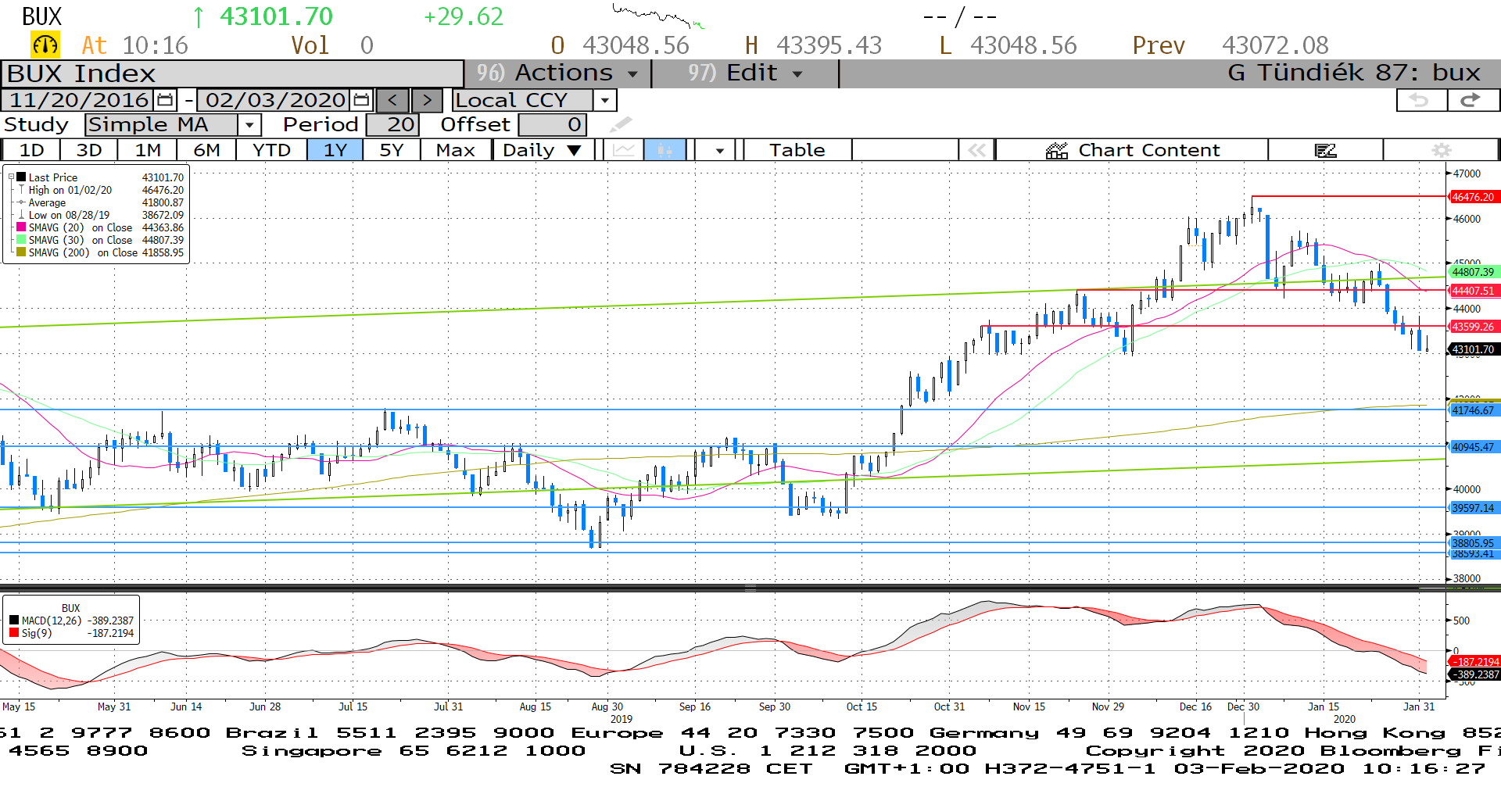Open the annotations edit icon
The height and width of the screenshot is (812, 1501).
click(1326, 150)
